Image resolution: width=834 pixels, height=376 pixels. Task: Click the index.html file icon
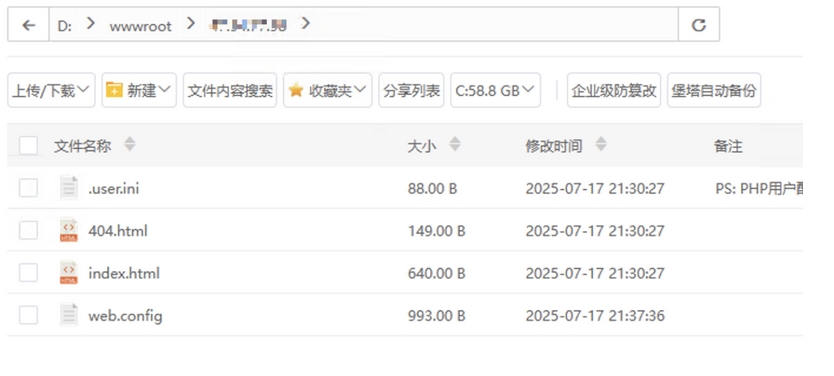69,273
